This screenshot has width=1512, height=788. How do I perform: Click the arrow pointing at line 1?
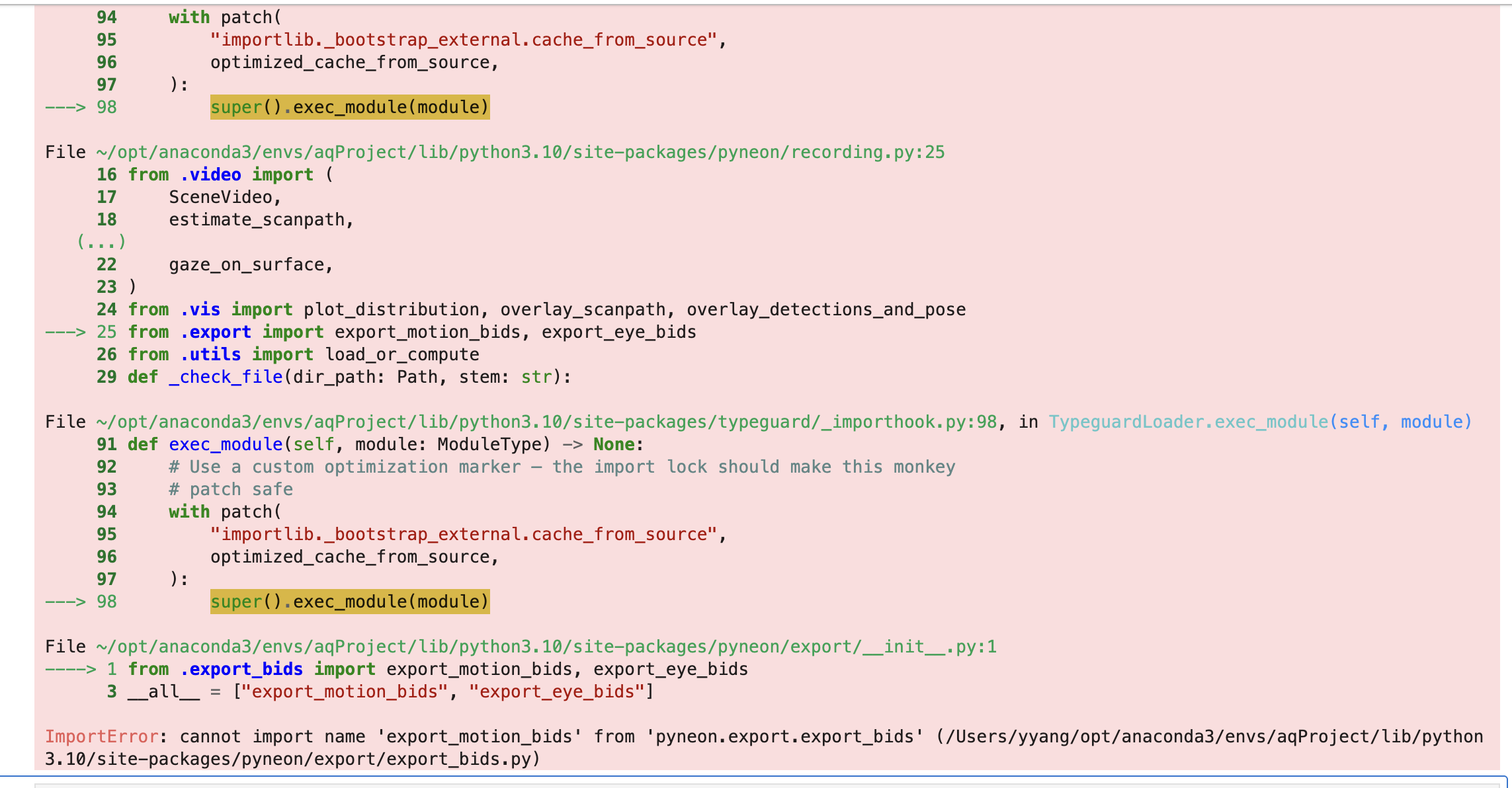70,669
